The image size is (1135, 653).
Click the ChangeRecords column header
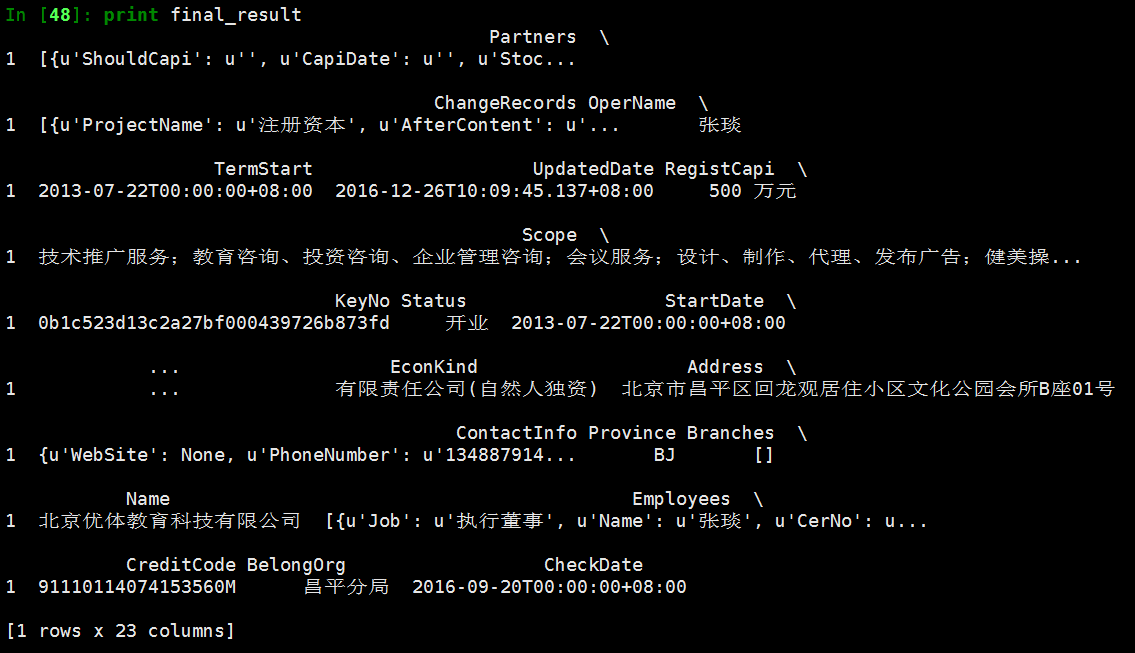click(505, 103)
